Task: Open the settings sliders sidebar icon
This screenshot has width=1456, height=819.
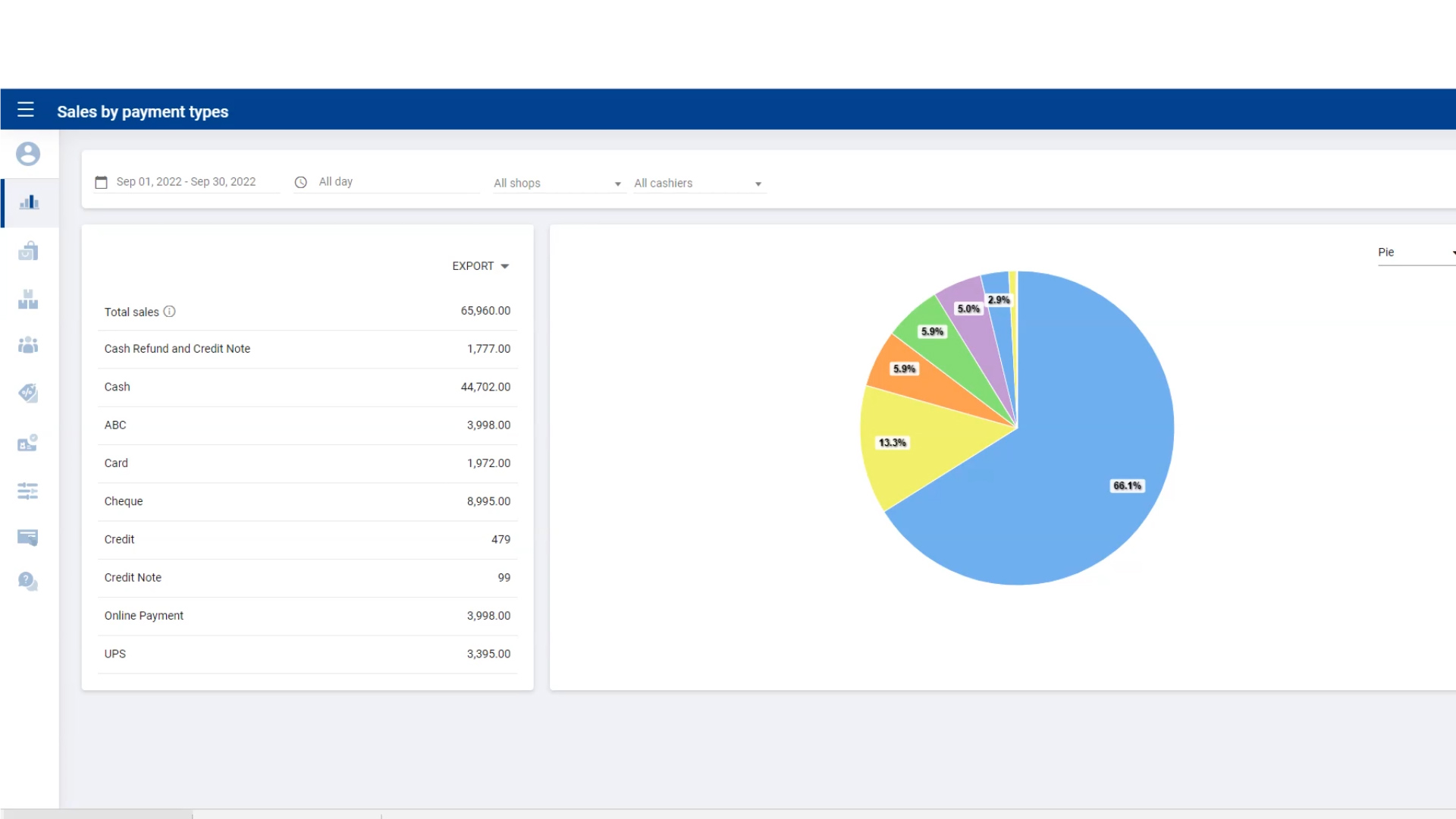Action: click(x=28, y=491)
